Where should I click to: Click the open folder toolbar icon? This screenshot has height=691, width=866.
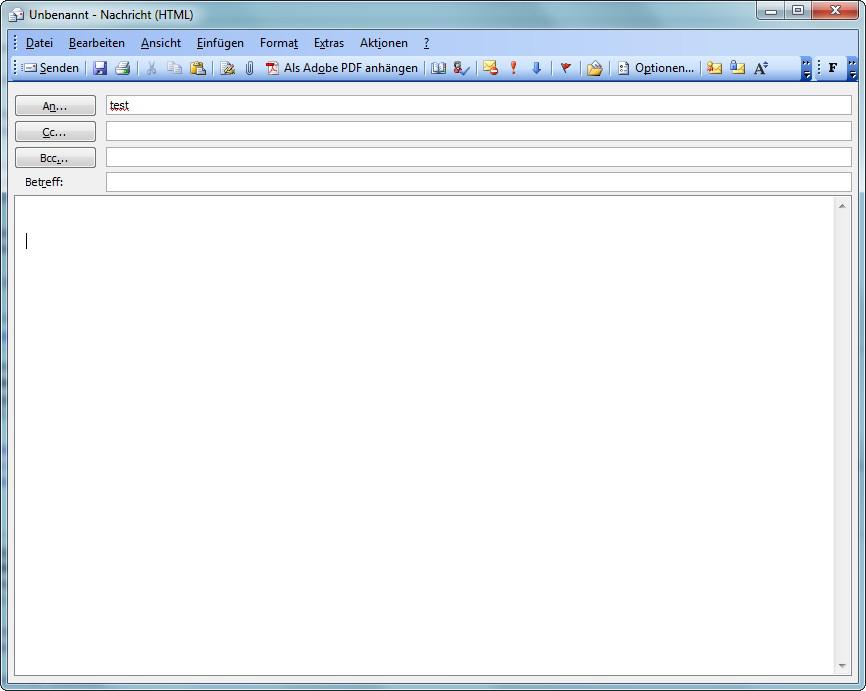click(595, 68)
